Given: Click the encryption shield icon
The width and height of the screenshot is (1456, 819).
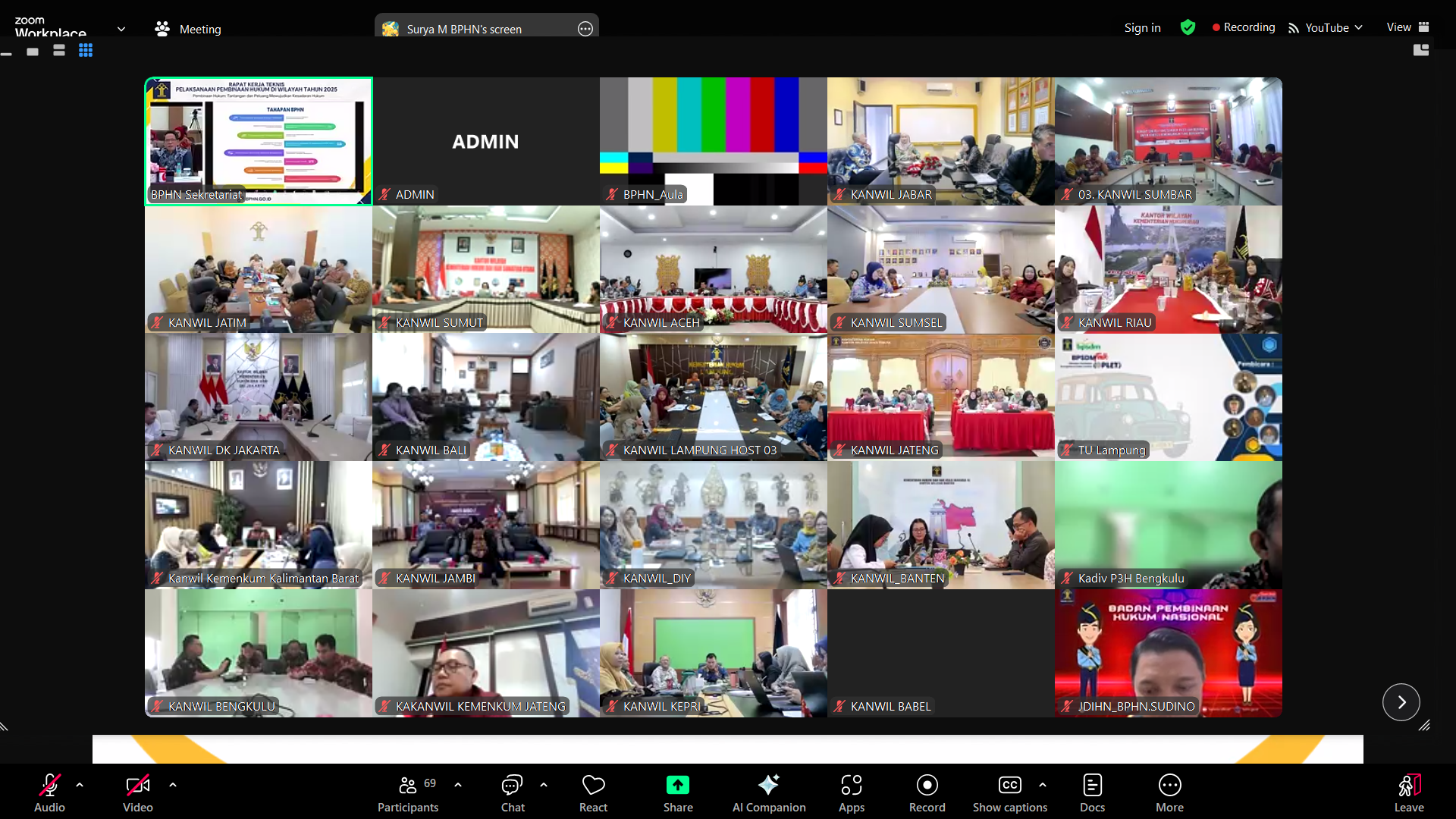Looking at the screenshot, I should (x=1188, y=27).
